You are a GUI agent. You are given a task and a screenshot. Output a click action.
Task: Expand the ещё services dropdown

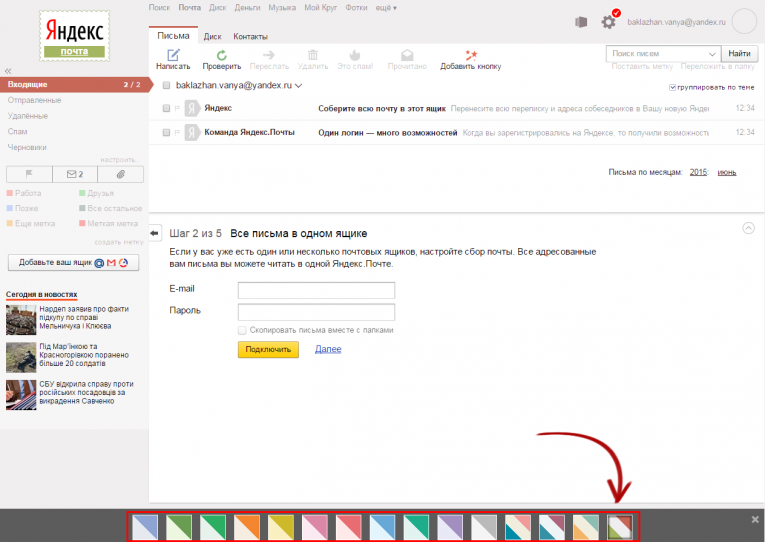point(386,8)
